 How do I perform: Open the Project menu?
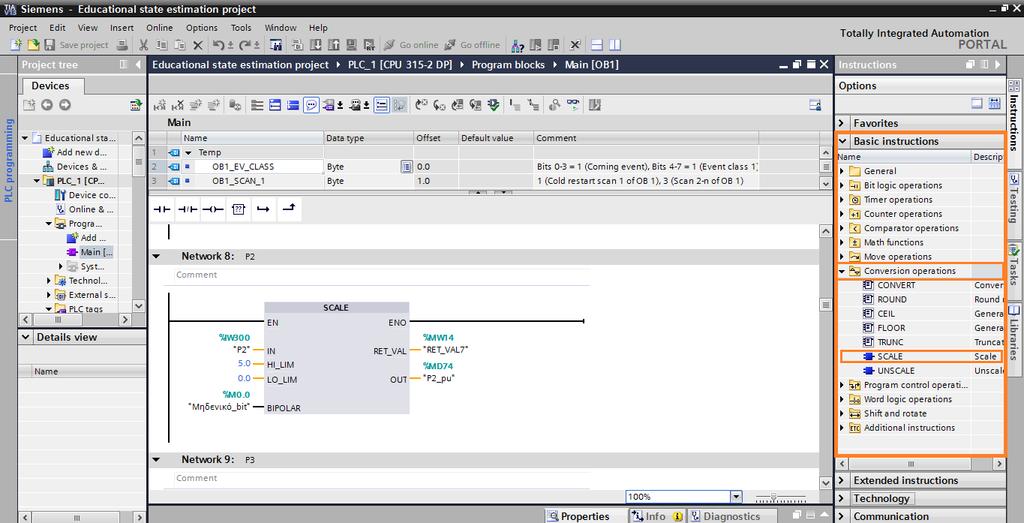coord(23,27)
